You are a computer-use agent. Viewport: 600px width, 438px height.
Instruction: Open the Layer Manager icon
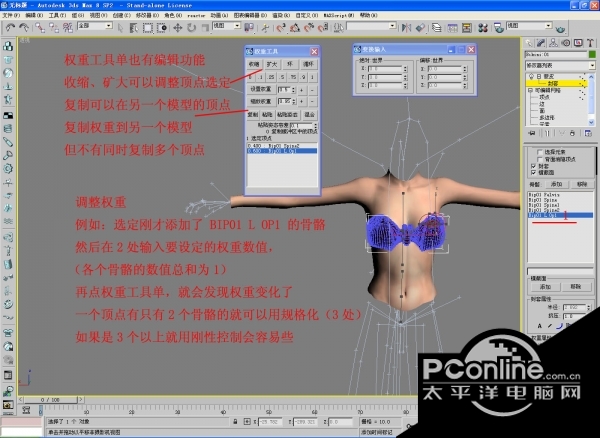click(437, 28)
